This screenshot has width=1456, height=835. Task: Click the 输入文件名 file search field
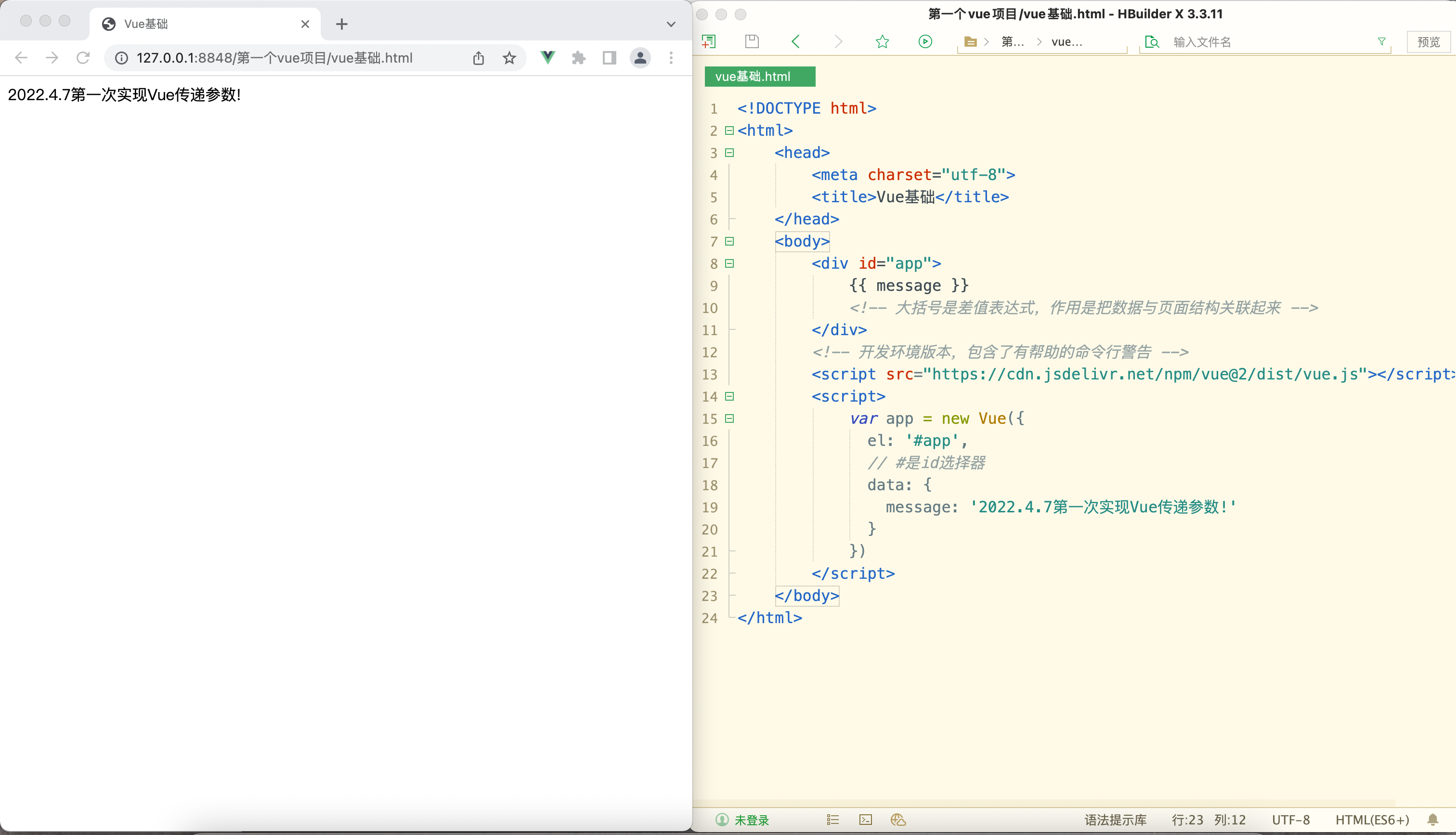click(x=1261, y=42)
